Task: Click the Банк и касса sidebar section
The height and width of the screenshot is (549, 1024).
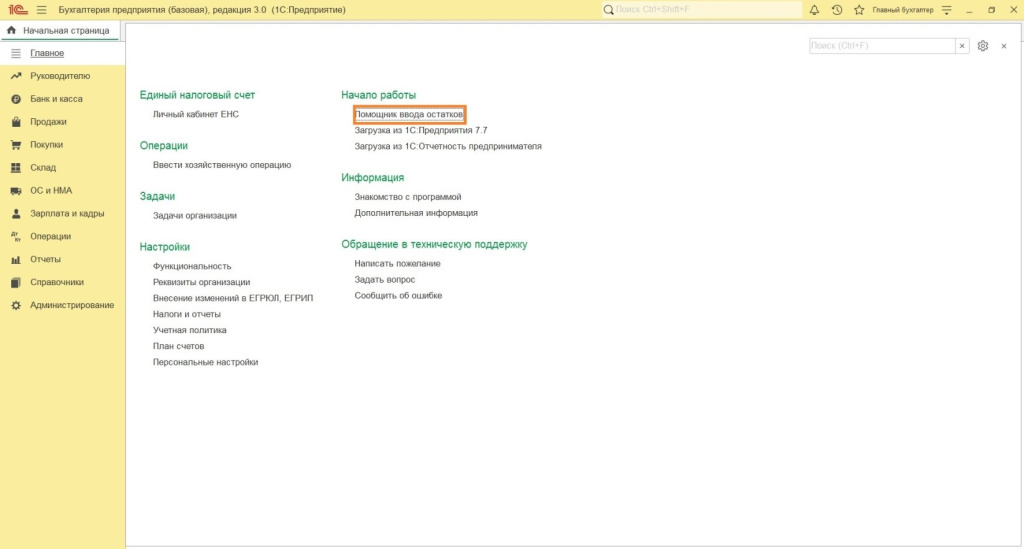Action: [56, 99]
